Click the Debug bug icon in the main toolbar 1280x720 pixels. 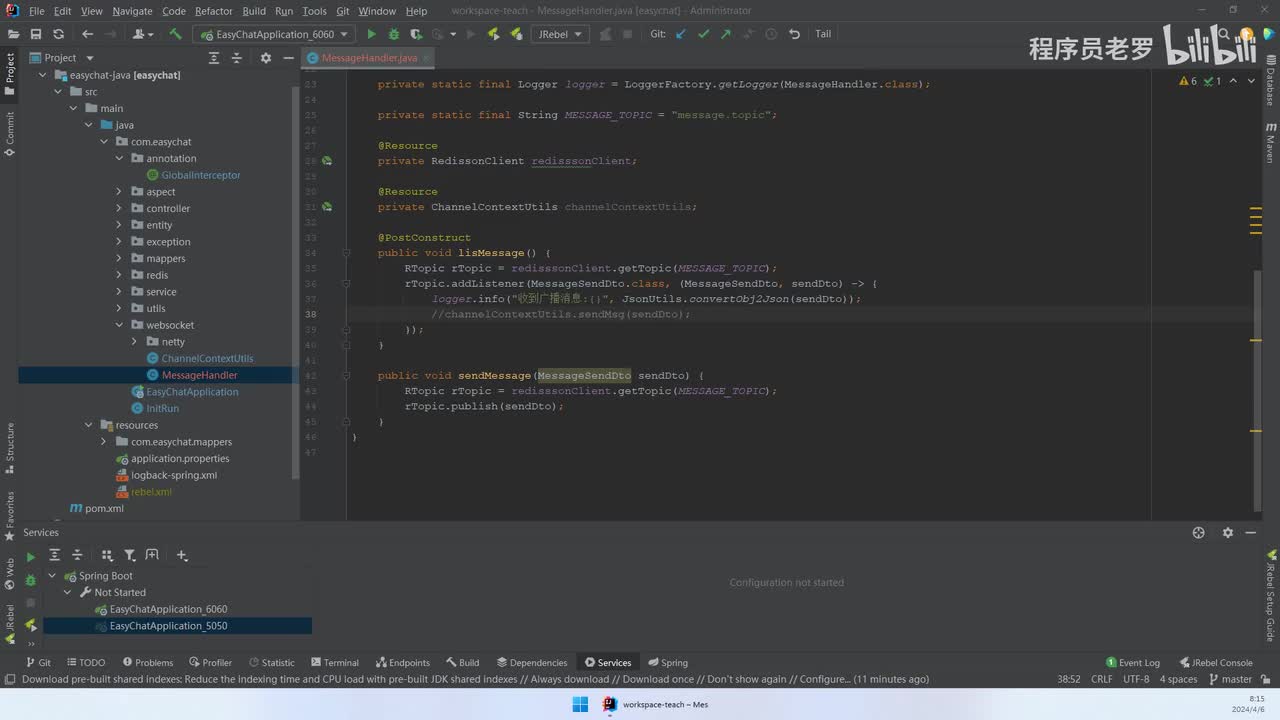point(394,34)
